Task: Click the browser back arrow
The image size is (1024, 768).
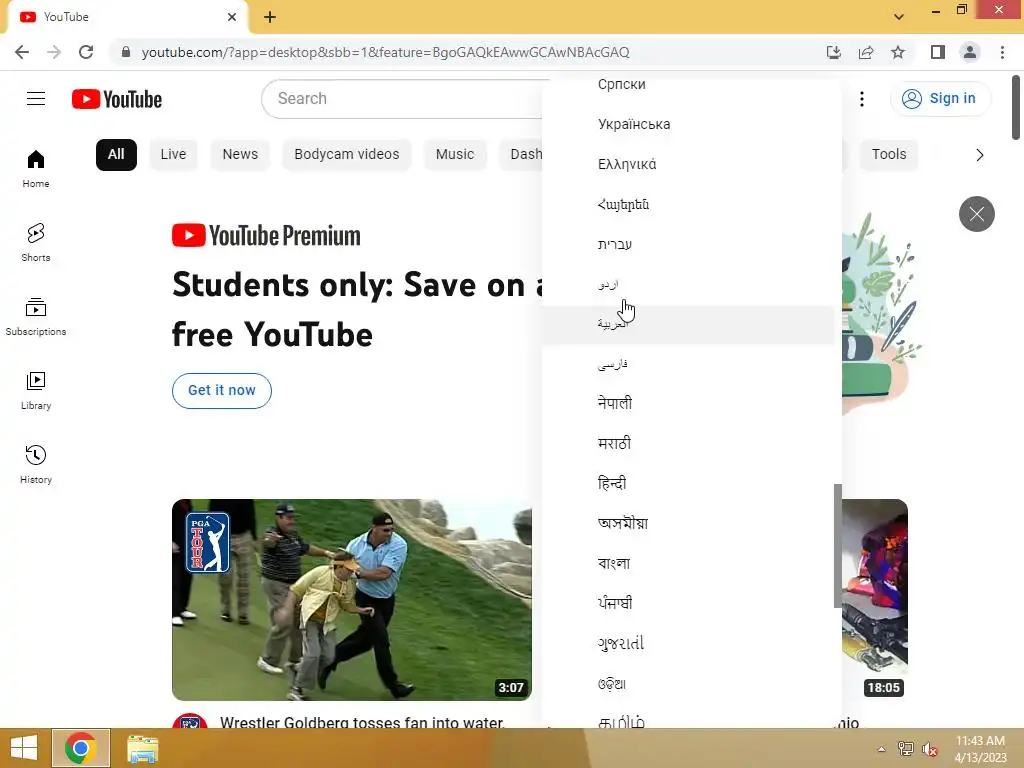Action: (x=22, y=52)
